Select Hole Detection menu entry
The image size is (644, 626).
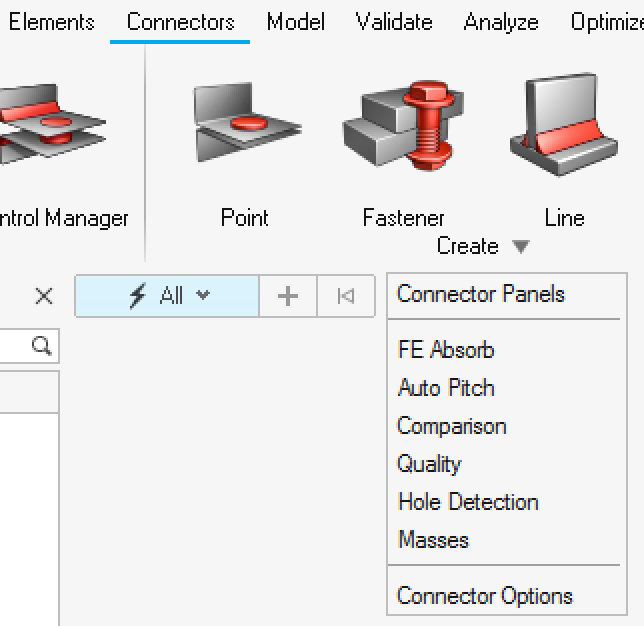pos(468,502)
